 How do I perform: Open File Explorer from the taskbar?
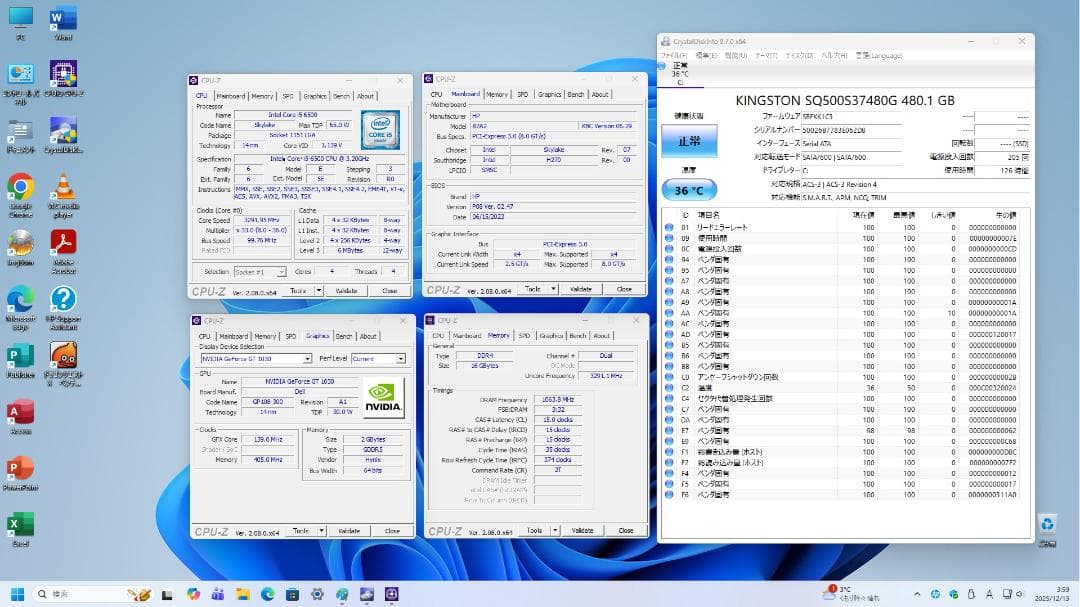[x=242, y=594]
